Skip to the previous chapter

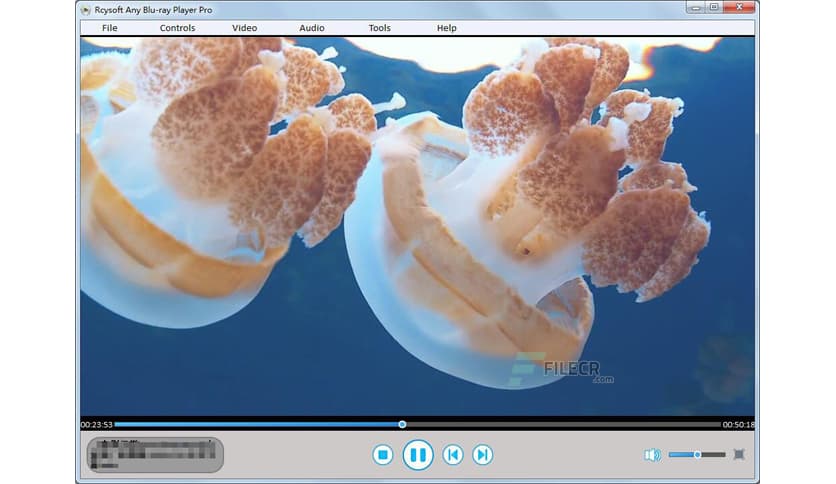(x=453, y=455)
